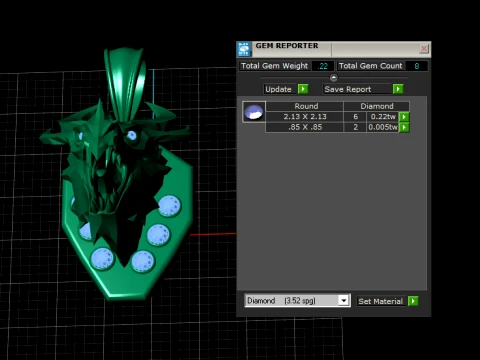
Task: Select the 2.13 X 2.13 size cell
Action: (305, 117)
